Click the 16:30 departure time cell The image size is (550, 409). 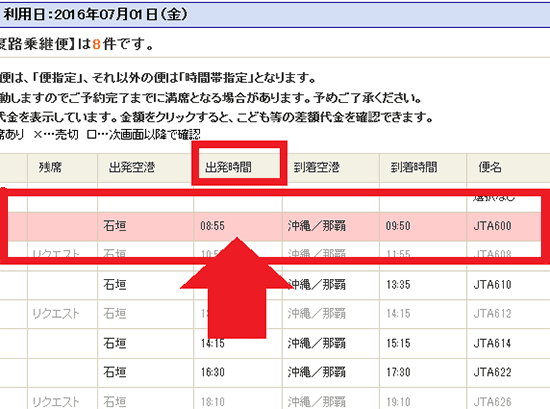(213, 372)
